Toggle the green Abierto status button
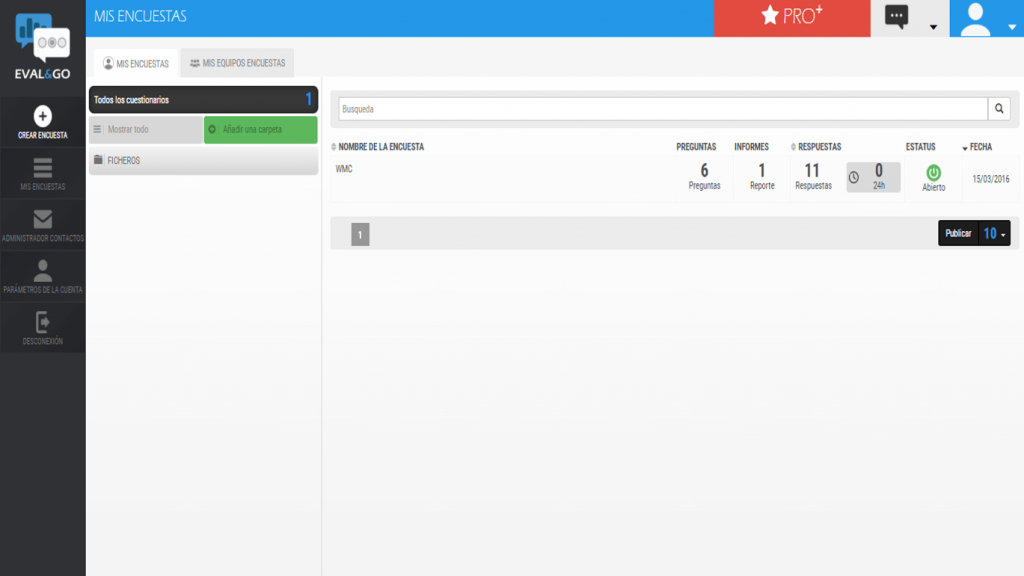The height and width of the screenshot is (576, 1024). [933, 173]
